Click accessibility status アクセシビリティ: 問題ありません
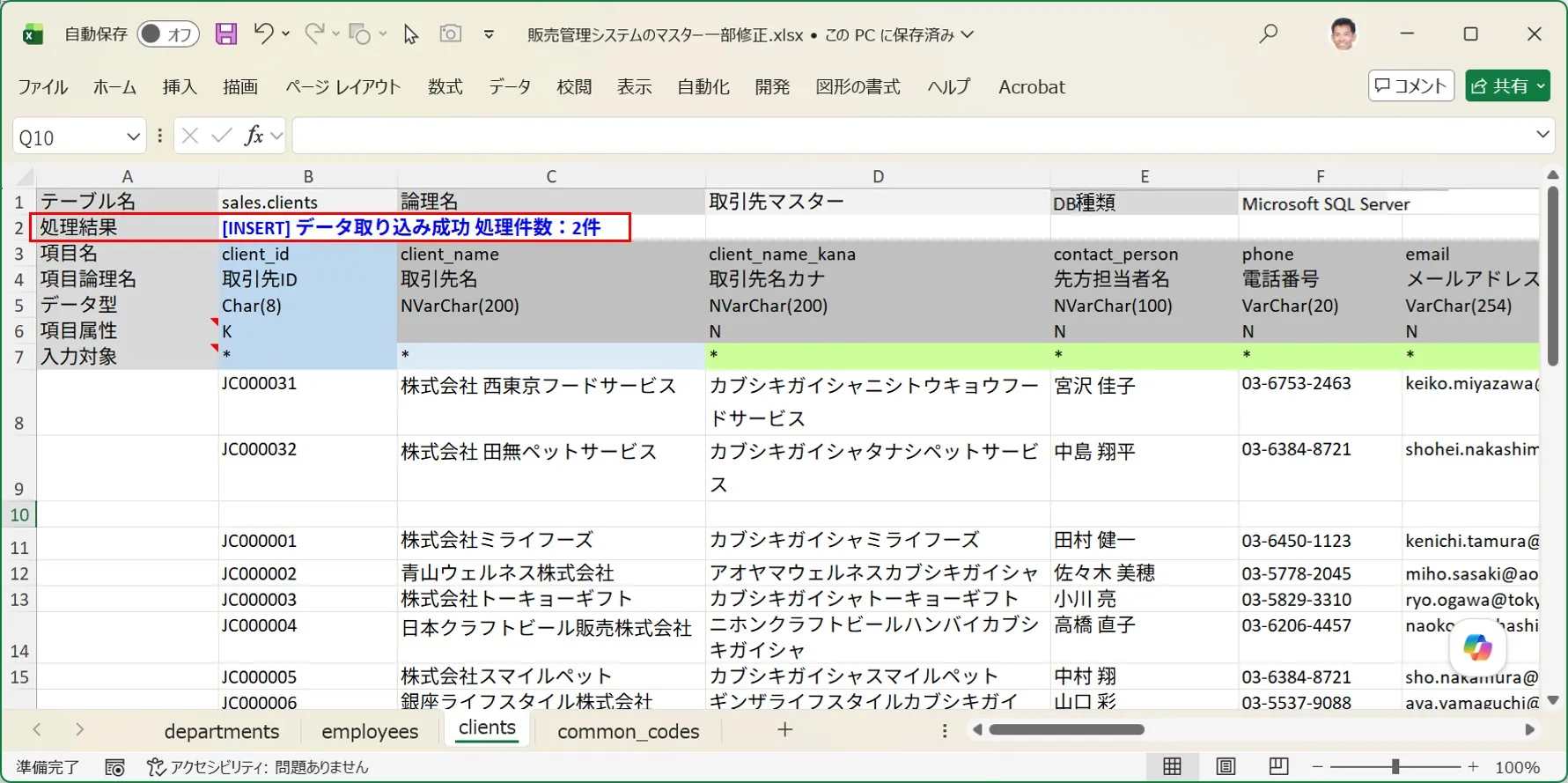Image resolution: width=1568 pixels, height=783 pixels. [258, 767]
